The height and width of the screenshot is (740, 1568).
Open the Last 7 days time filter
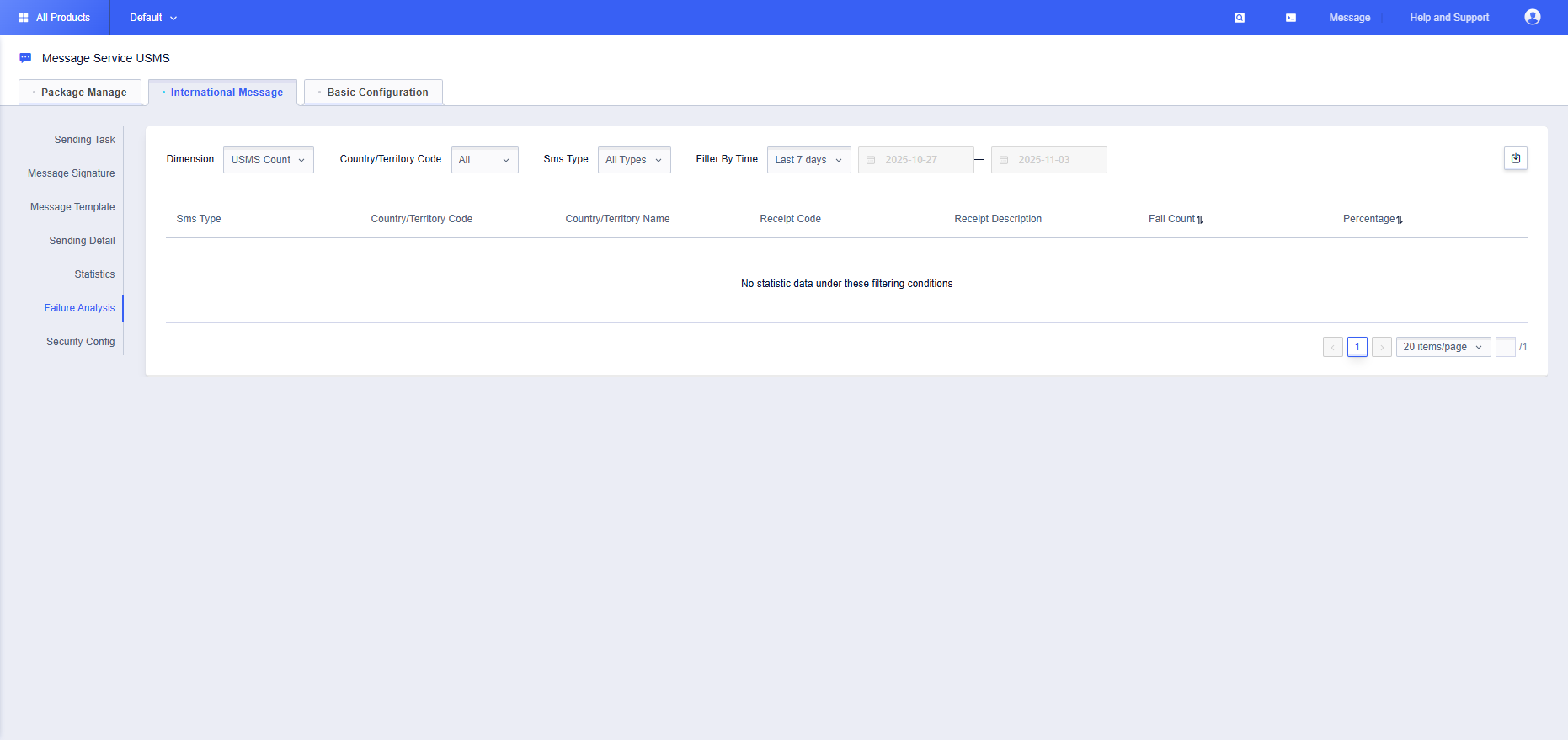click(x=808, y=160)
